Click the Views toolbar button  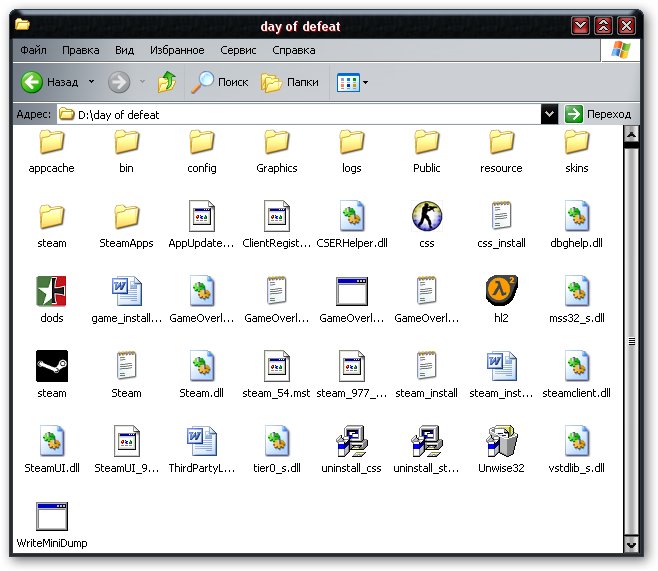348,82
